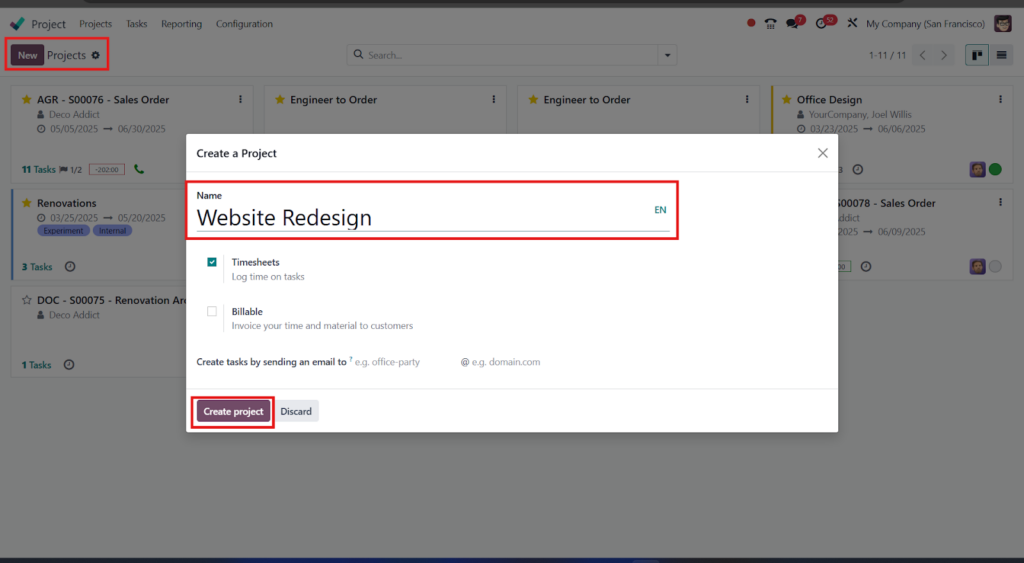The width and height of the screenshot is (1024, 563).
Task: Click the user avatar in top right
Action: 1003,24
